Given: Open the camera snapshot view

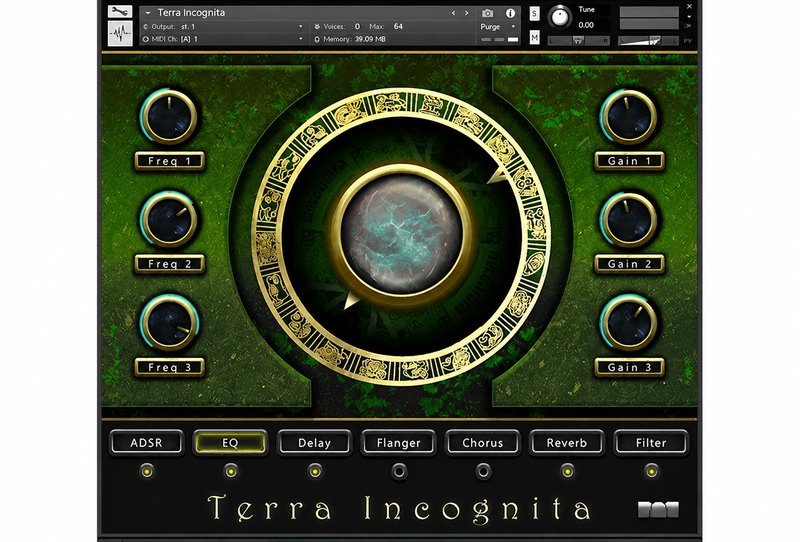Looking at the screenshot, I should 488,13.
